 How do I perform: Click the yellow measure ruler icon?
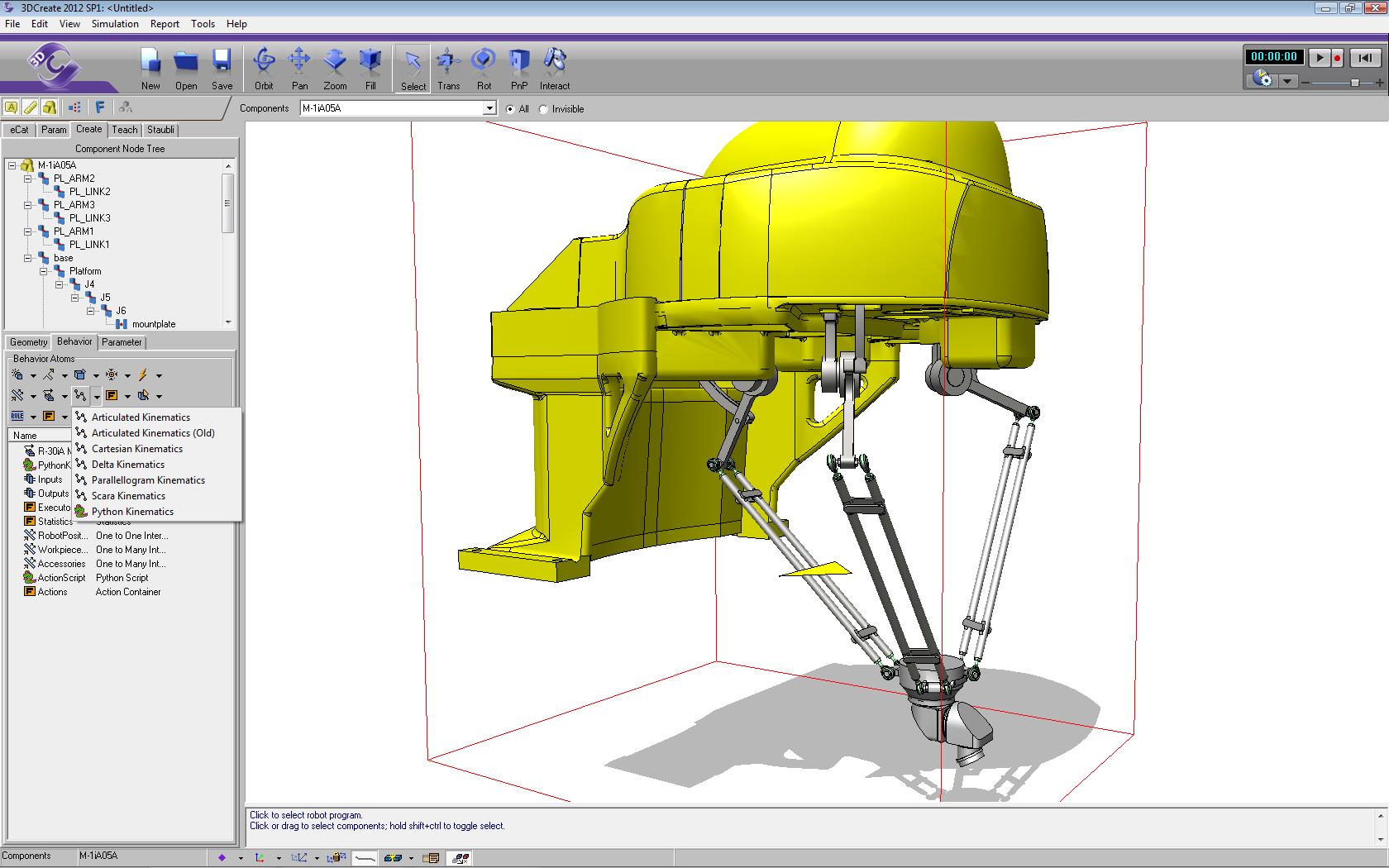(31, 107)
